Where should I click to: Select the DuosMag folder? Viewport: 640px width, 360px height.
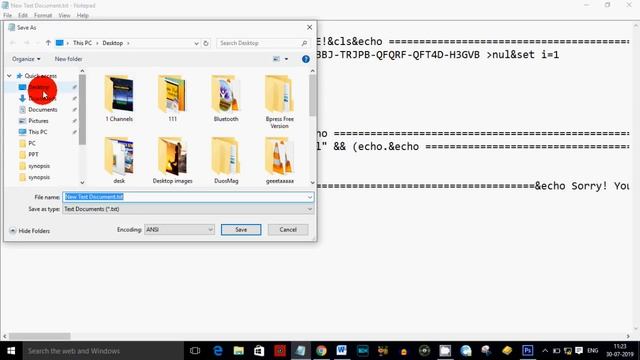[x=226, y=160]
